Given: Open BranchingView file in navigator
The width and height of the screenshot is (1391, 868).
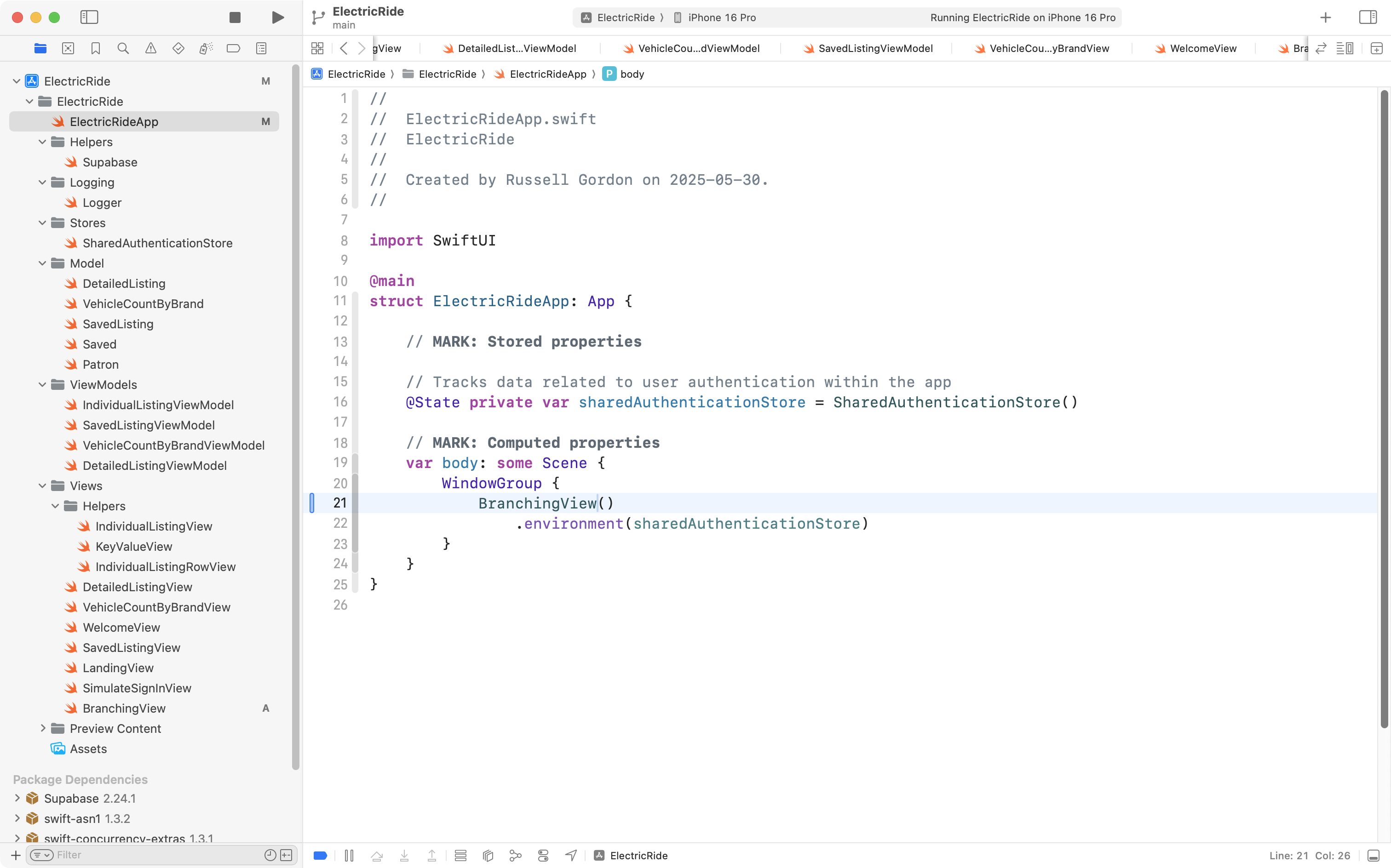Looking at the screenshot, I should pos(124,708).
